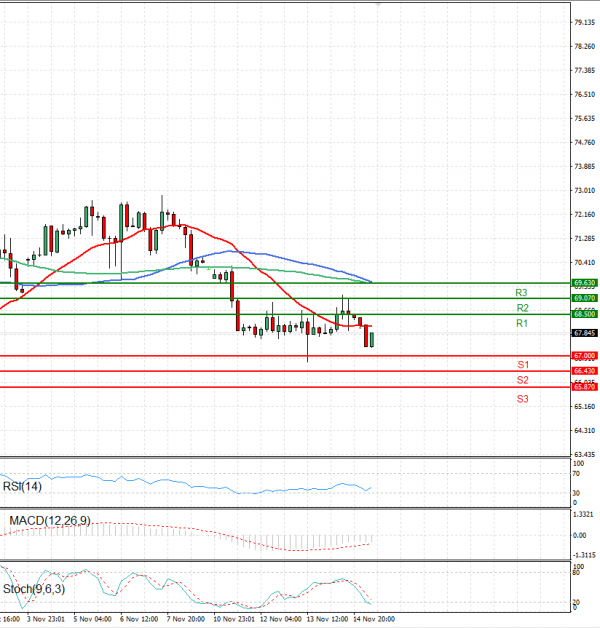This screenshot has width=600, height=628.
Task: Click the current price 67.845 tag
Action: (x=584, y=333)
